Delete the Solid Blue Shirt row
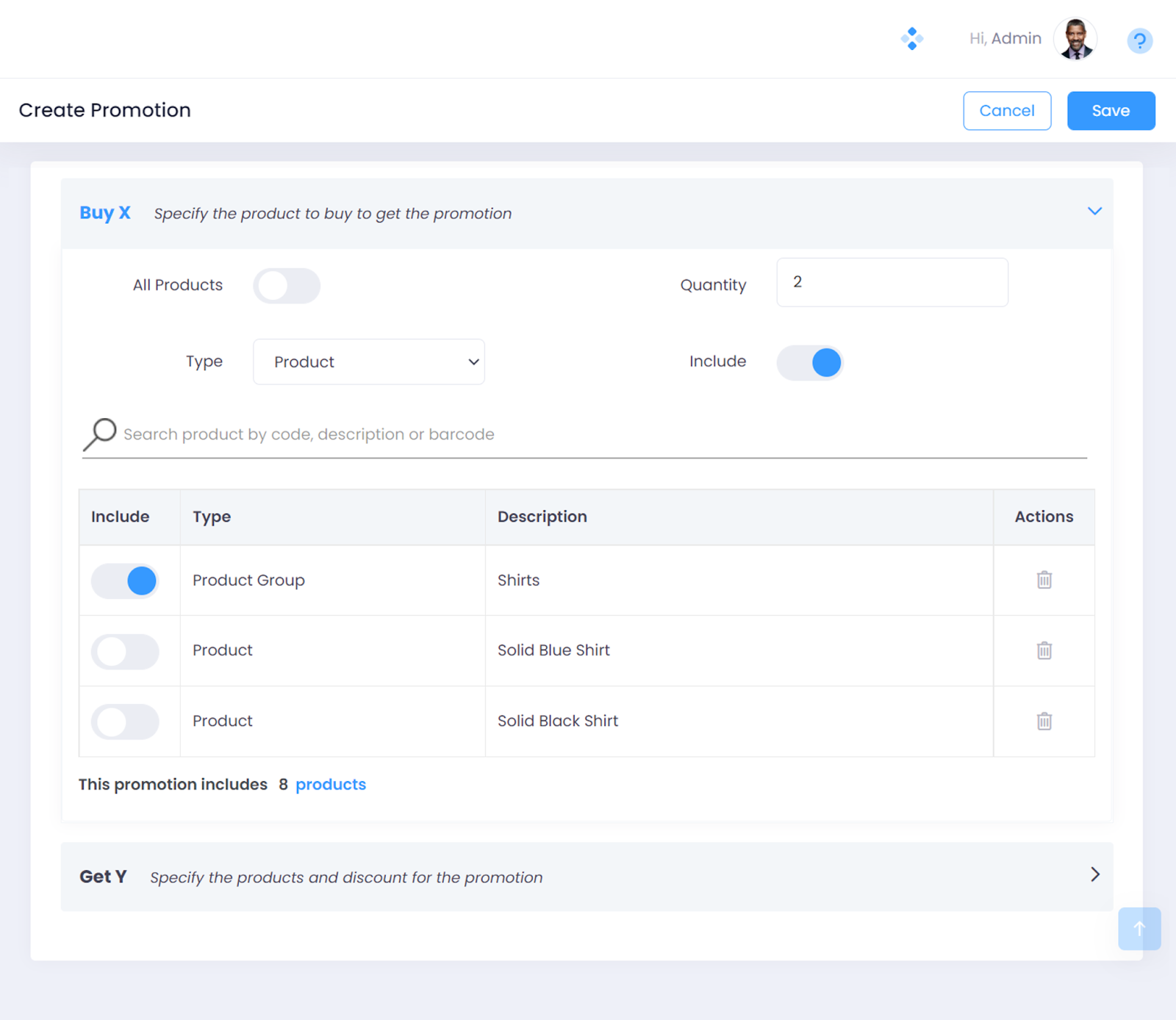Image resolution: width=1176 pixels, height=1020 pixels. click(1044, 650)
